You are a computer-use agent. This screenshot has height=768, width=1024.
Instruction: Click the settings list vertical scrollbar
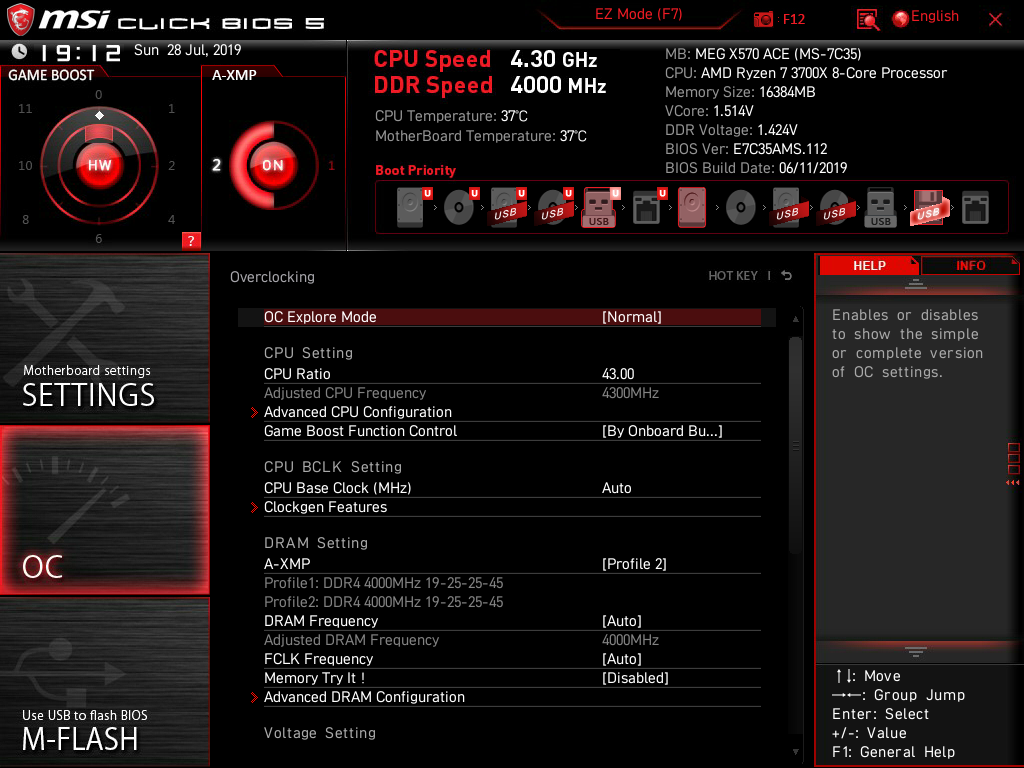coord(795,445)
